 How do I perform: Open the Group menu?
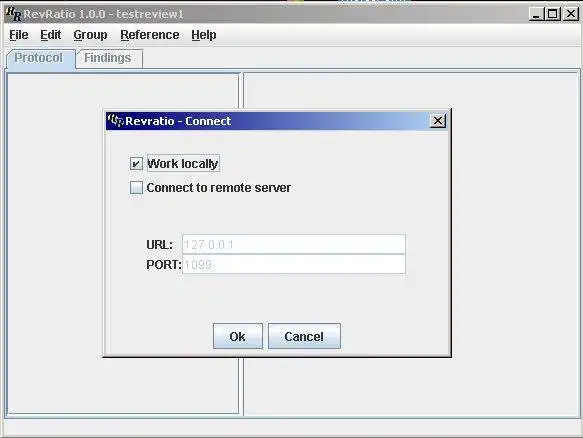(x=90, y=35)
